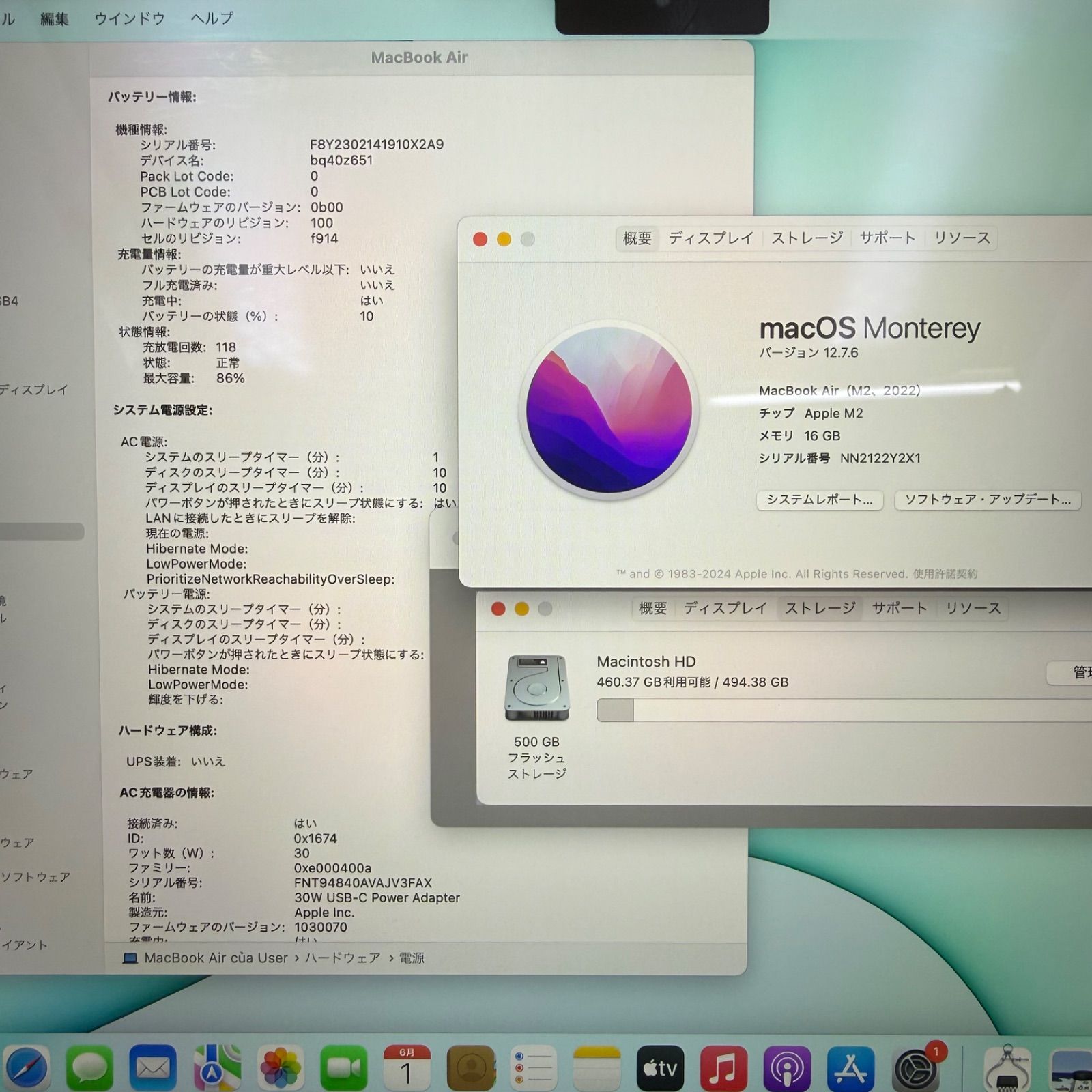This screenshot has height=1092, width=1092.
Task: Click MacBook Air của User in path bar
Action: coord(216,958)
